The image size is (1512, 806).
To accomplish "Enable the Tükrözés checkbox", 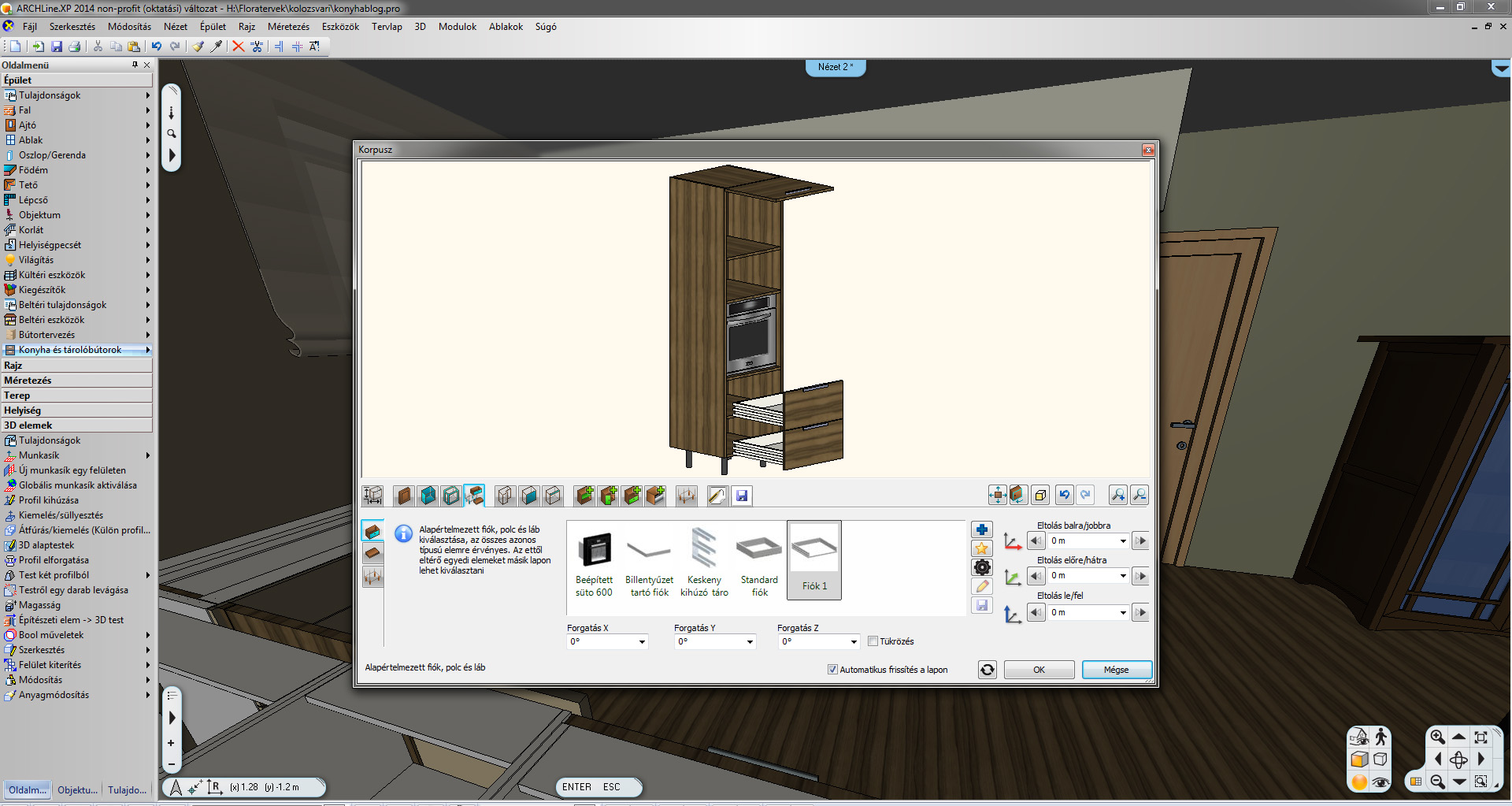I will (x=873, y=641).
